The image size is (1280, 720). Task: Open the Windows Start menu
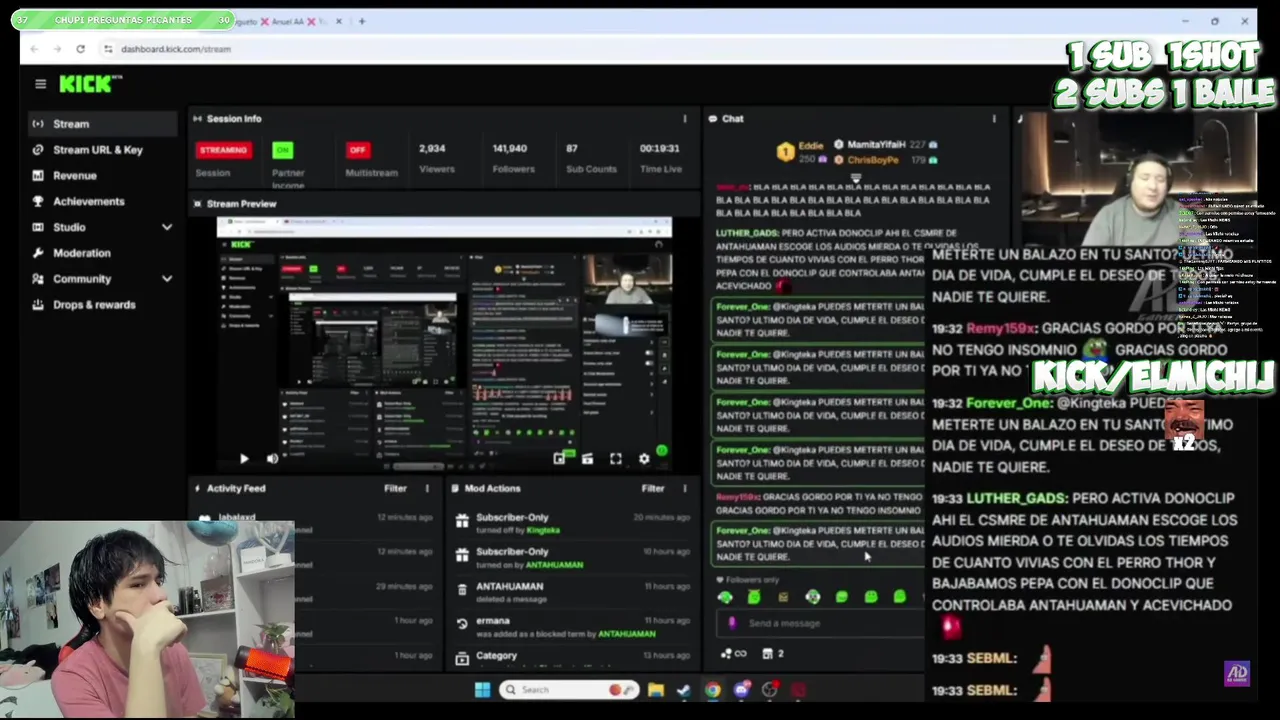tap(482, 690)
